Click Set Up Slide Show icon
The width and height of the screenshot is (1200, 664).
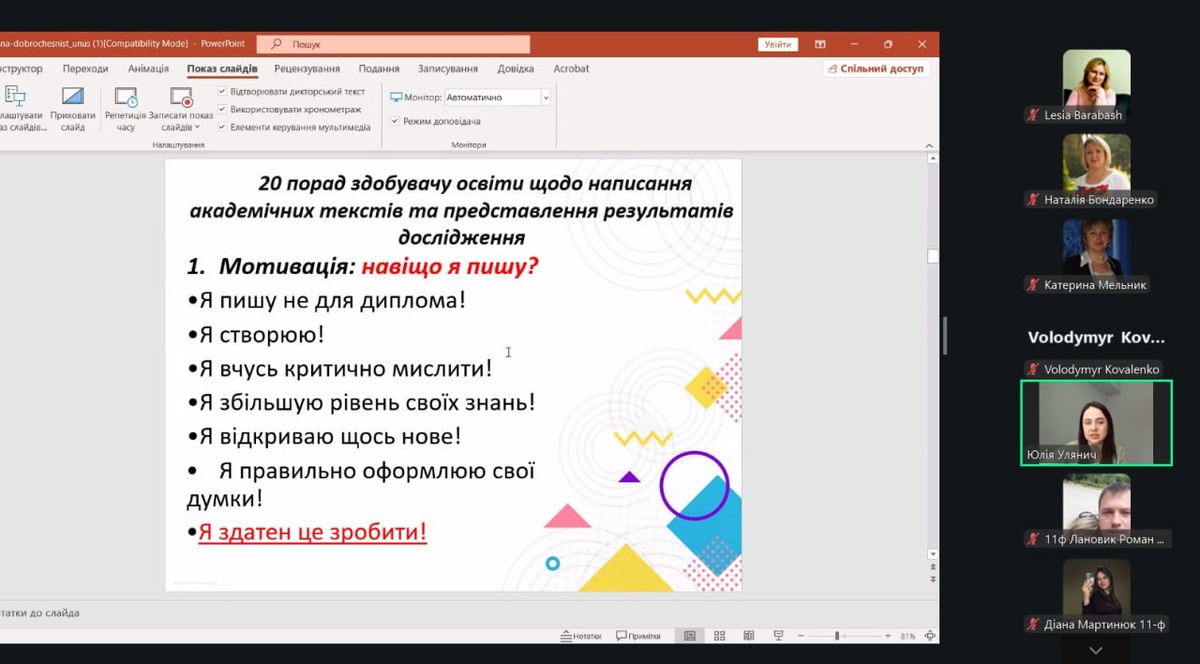click(x=15, y=98)
